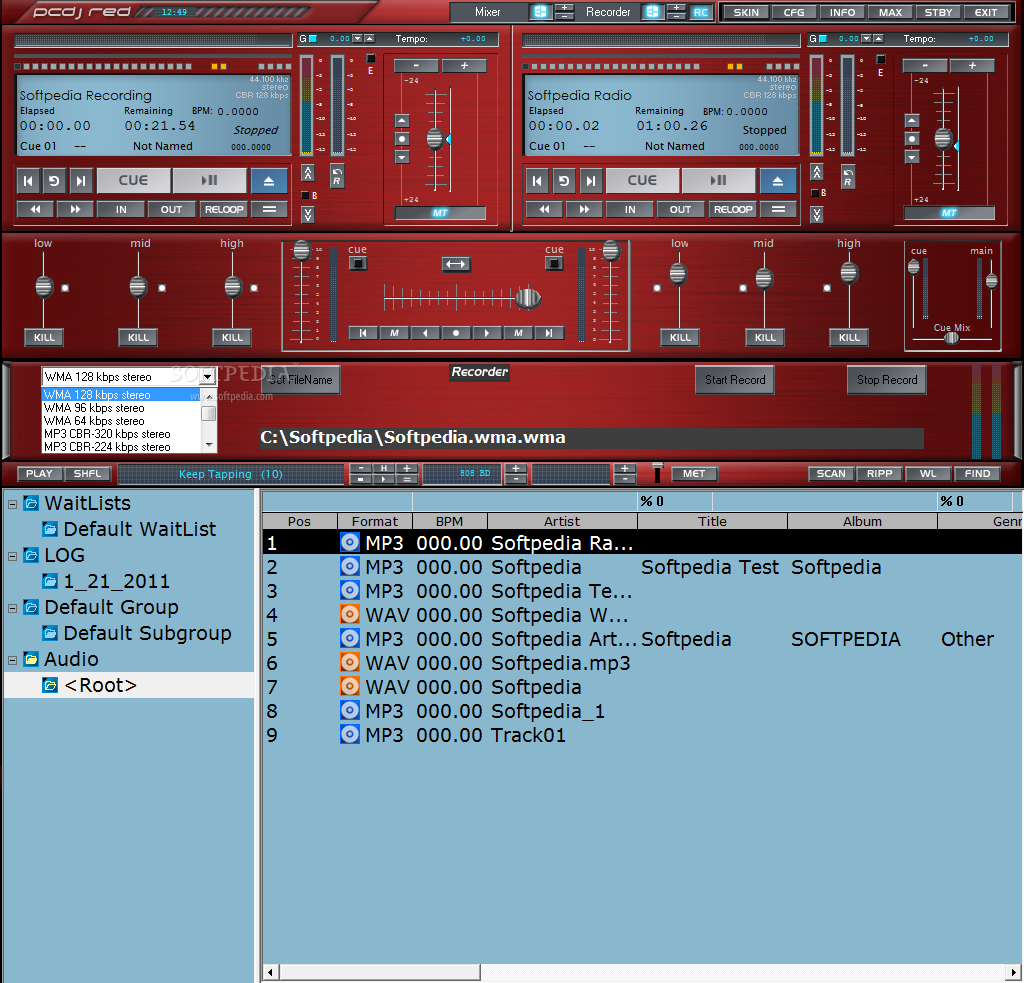Kill the low EQ on left channel
Image resolution: width=1024 pixels, height=983 pixels.
tap(44, 338)
